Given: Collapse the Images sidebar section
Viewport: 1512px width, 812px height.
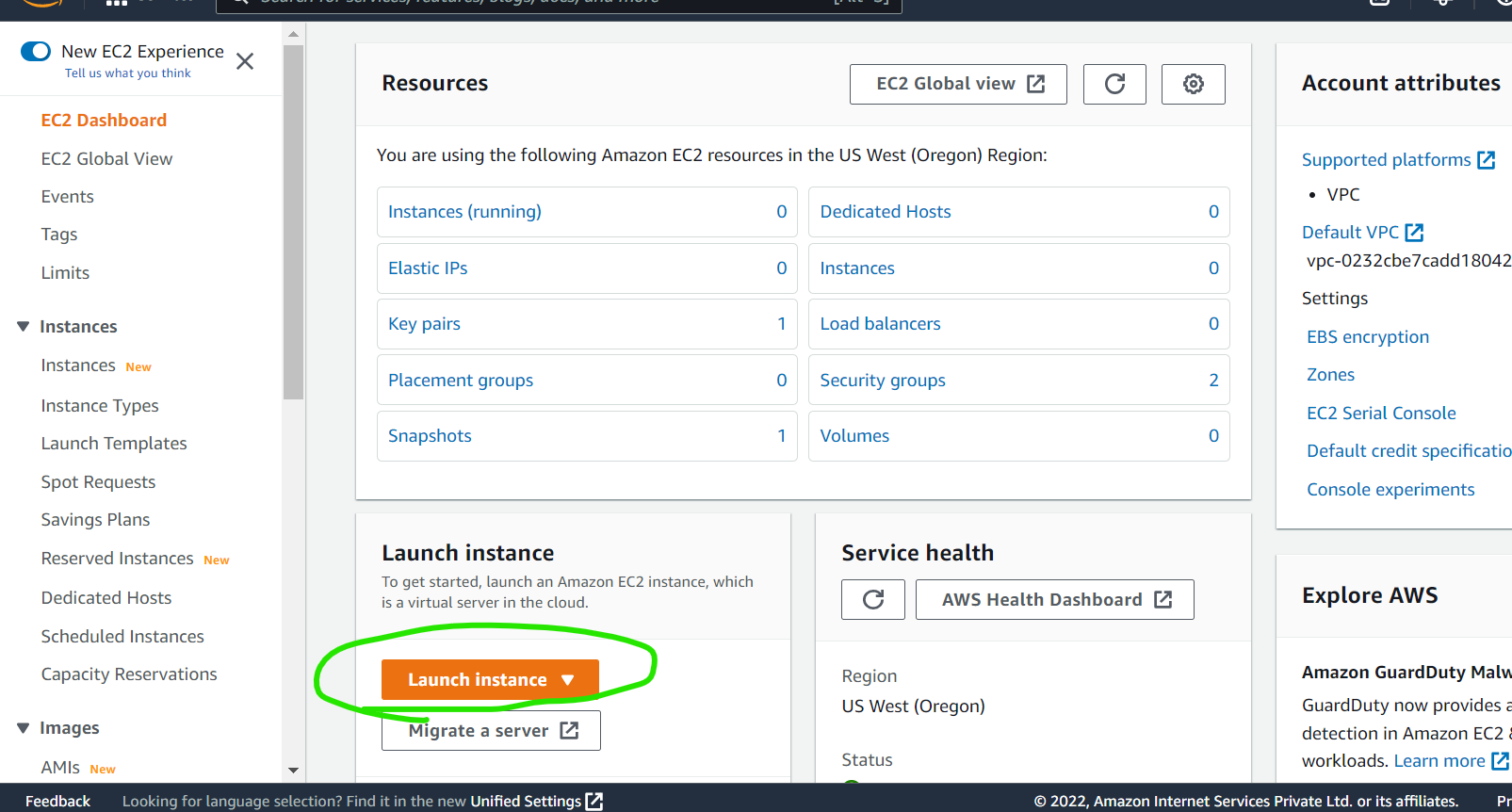Looking at the screenshot, I should pyautogui.click(x=24, y=728).
